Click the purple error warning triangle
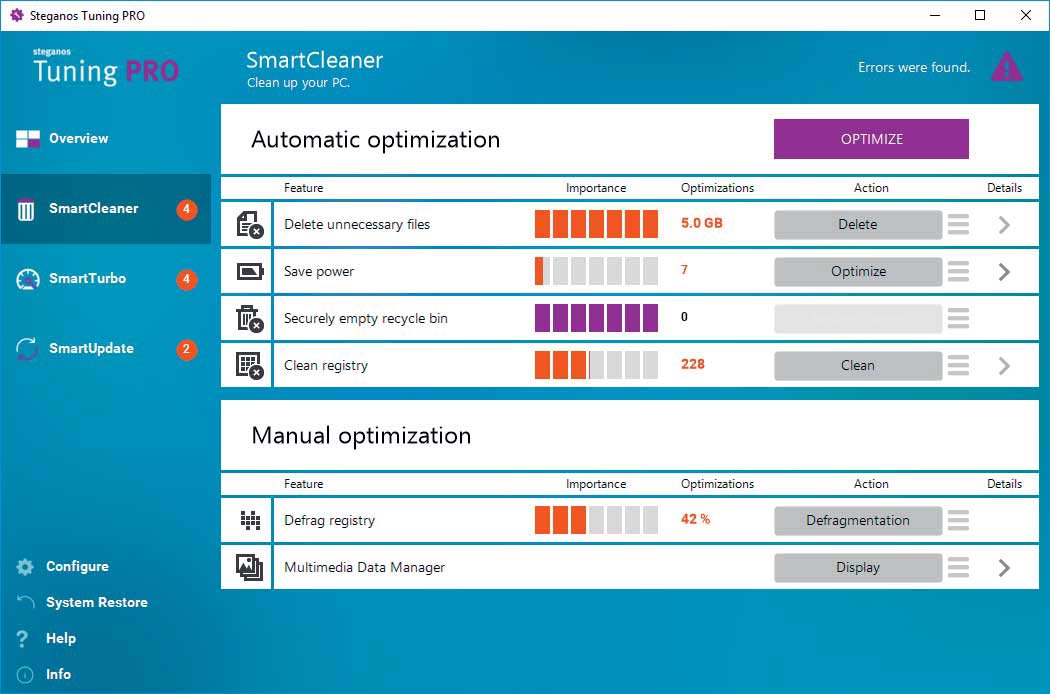The image size is (1050, 694). [x=1006, y=67]
